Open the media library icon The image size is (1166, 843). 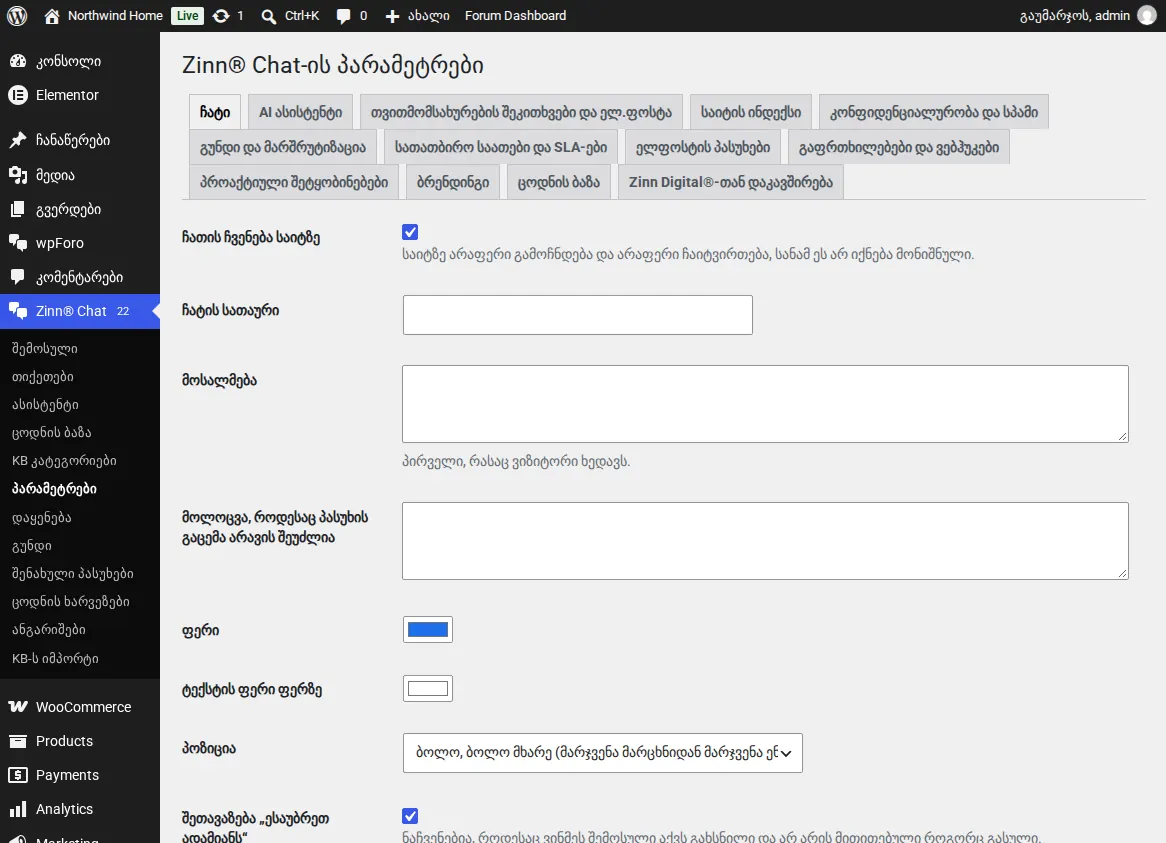pos(18,175)
